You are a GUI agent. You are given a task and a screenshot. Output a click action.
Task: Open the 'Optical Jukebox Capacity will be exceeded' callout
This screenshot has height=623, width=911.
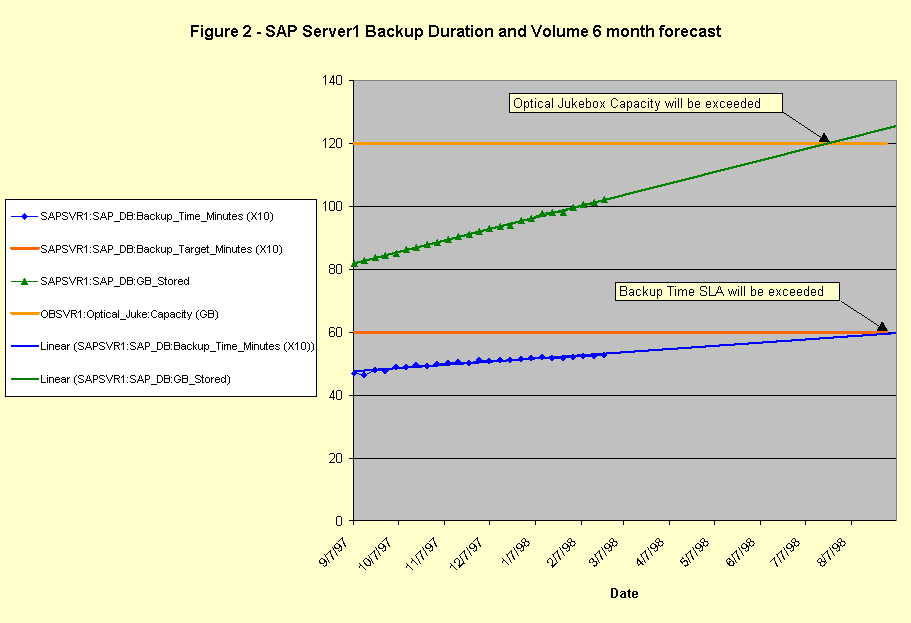click(x=636, y=103)
